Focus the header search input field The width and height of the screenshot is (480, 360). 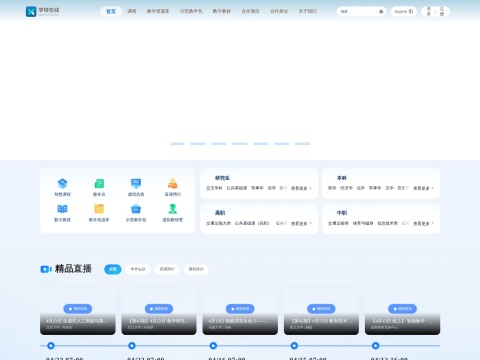pos(359,11)
